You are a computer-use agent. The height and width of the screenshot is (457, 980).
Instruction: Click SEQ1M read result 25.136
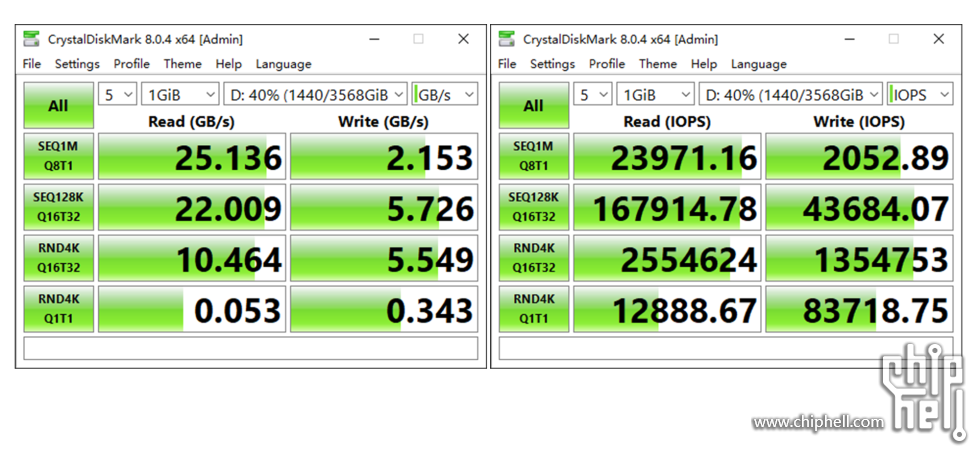click(x=192, y=156)
